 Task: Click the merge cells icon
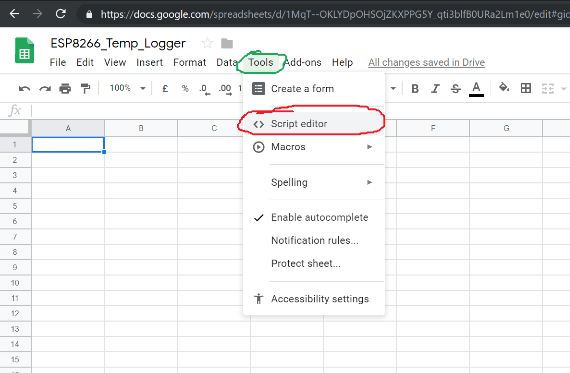[x=547, y=88]
